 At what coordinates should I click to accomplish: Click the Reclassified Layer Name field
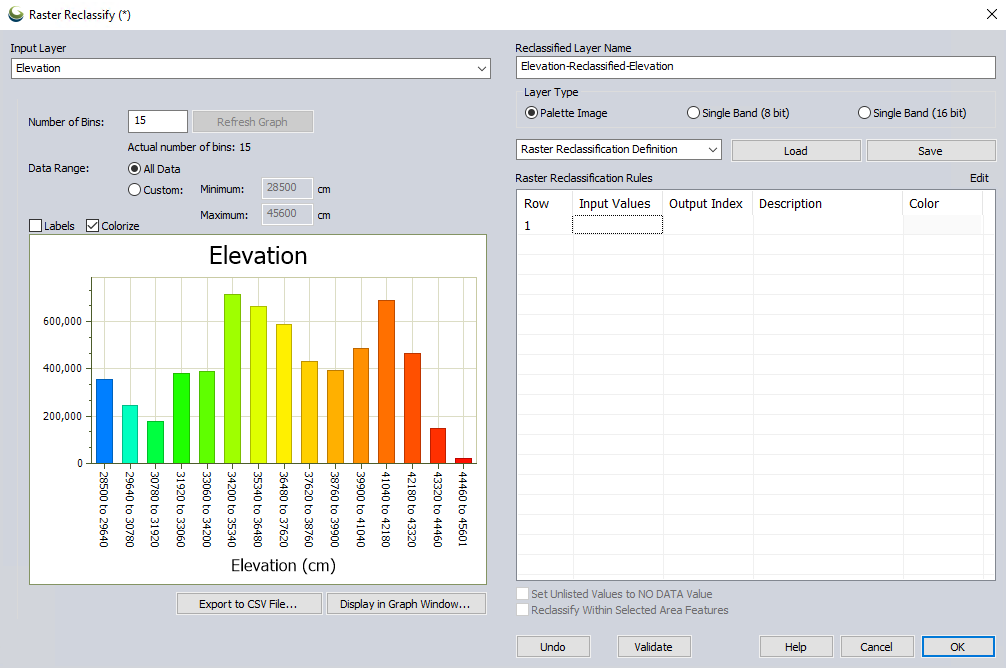coord(755,67)
